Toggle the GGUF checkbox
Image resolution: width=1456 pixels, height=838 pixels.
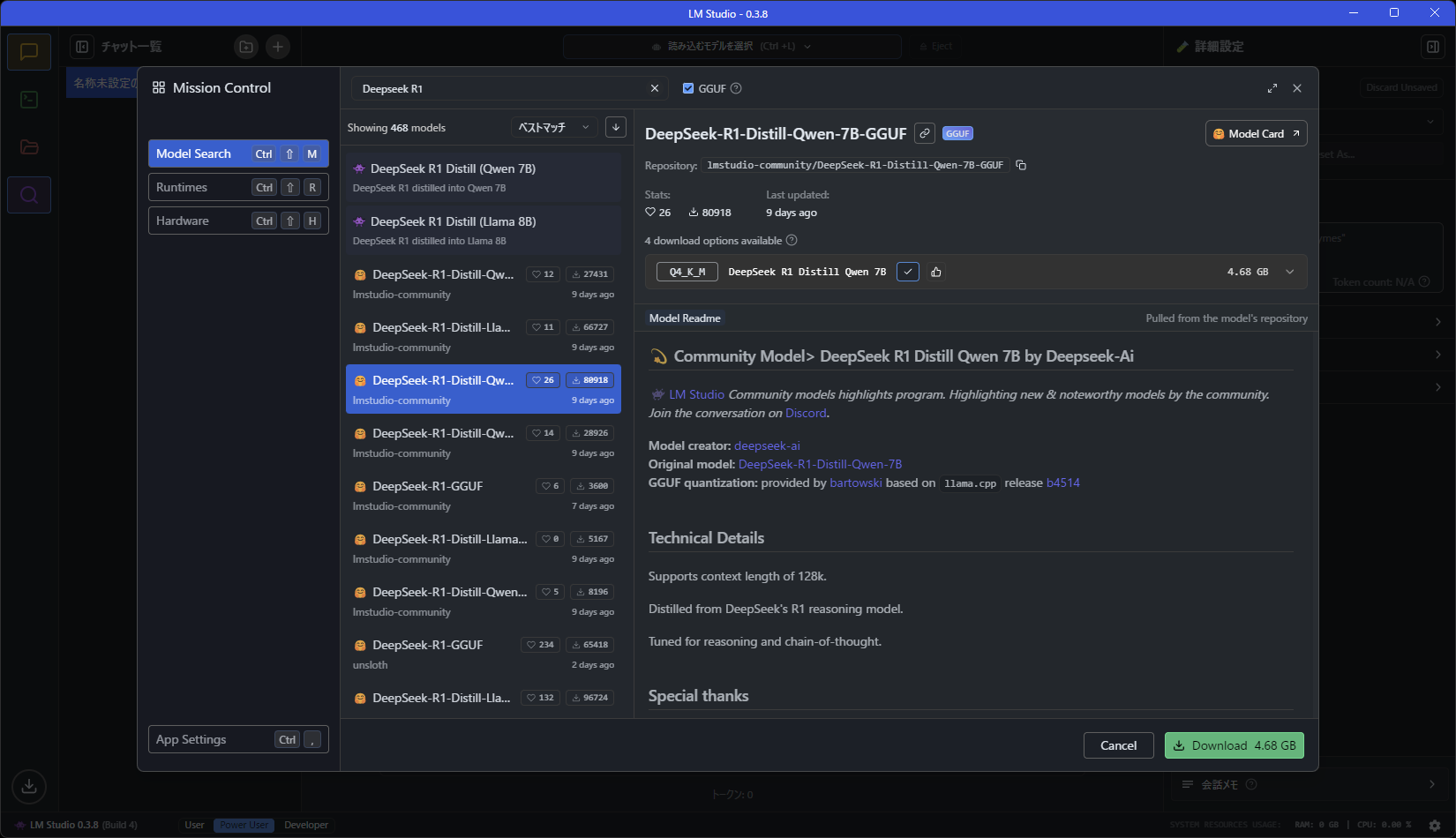[688, 88]
